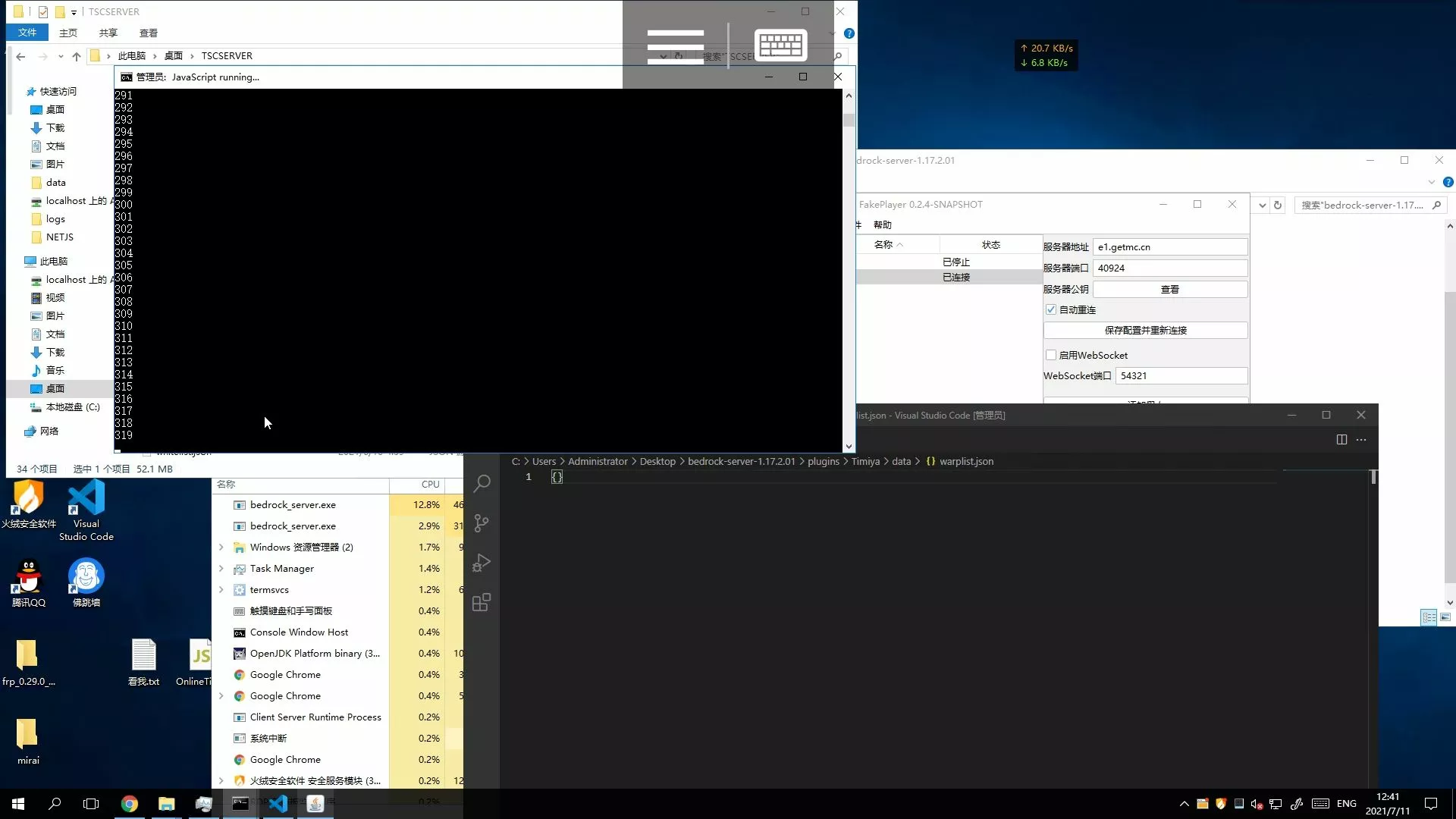Image resolution: width=1456 pixels, height=819 pixels.
Task: Click the 服务器地址 field with e1.getmc.cn
Action: (x=1169, y=247)
